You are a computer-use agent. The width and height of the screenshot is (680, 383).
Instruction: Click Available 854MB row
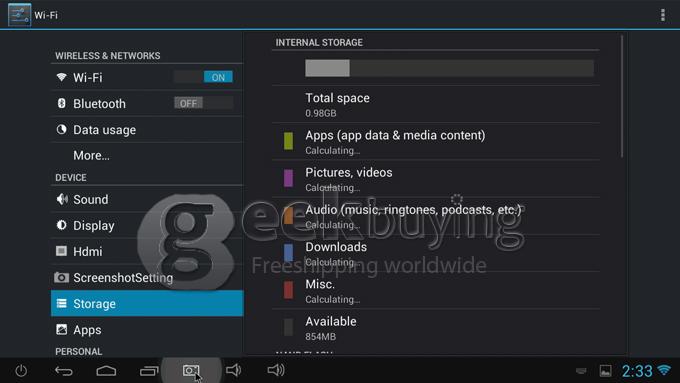coord(436,328)
